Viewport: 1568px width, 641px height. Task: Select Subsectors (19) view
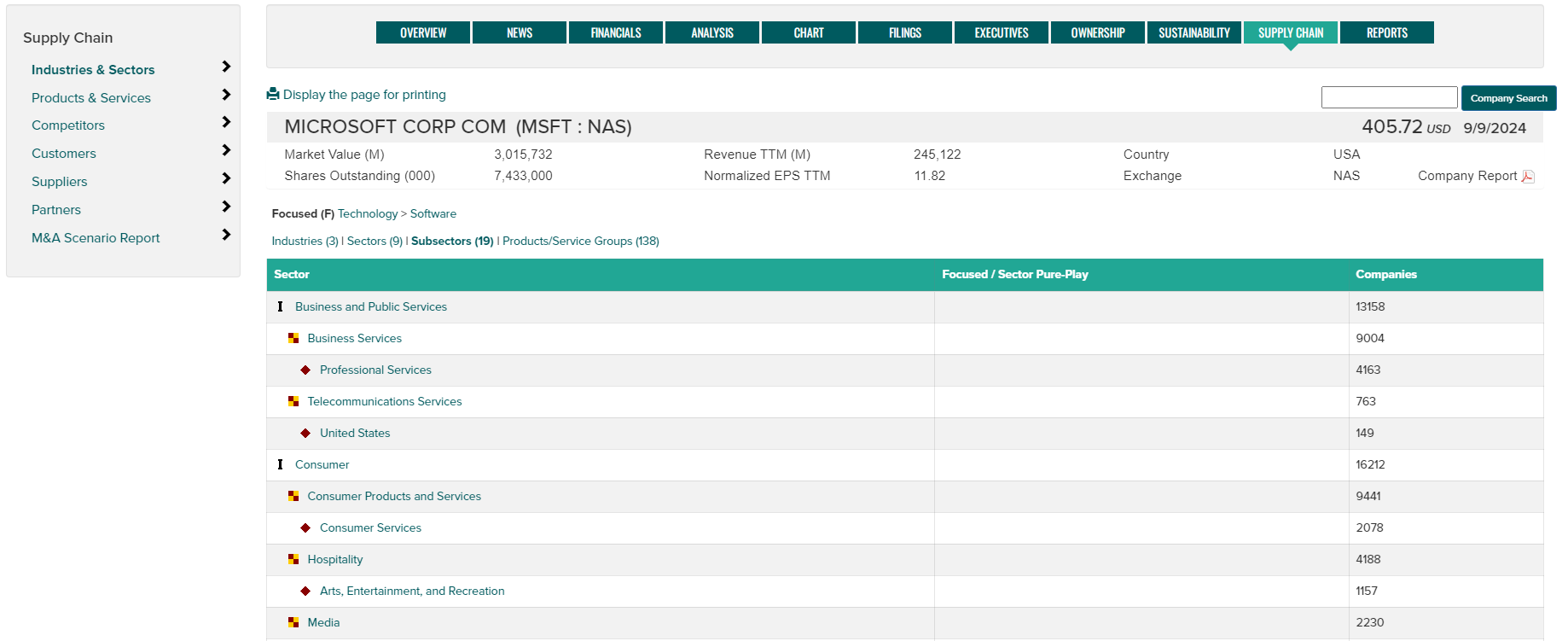click(452, 241)
